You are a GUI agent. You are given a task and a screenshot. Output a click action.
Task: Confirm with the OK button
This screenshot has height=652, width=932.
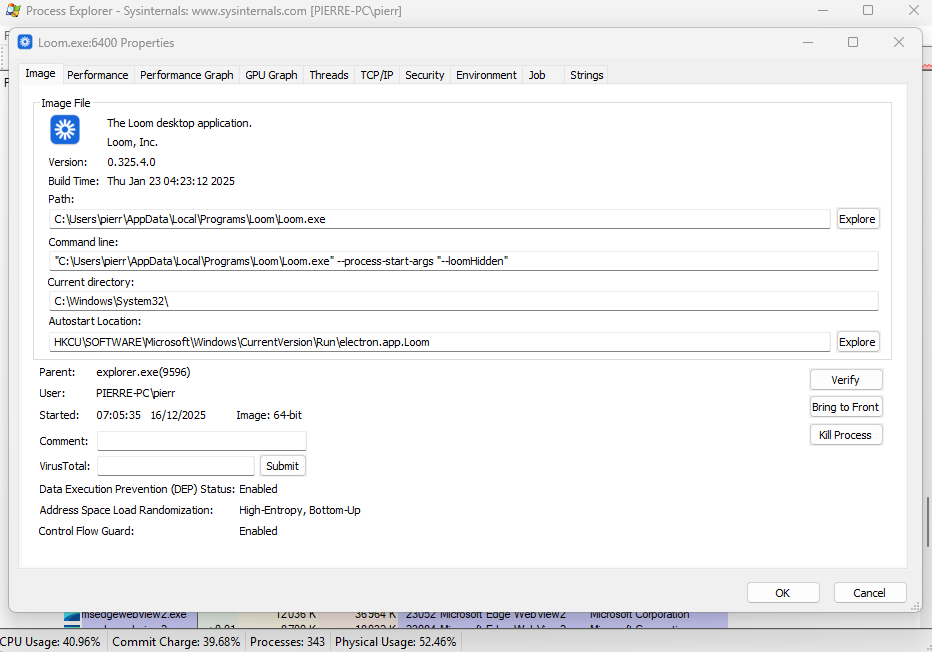(782, 593)
